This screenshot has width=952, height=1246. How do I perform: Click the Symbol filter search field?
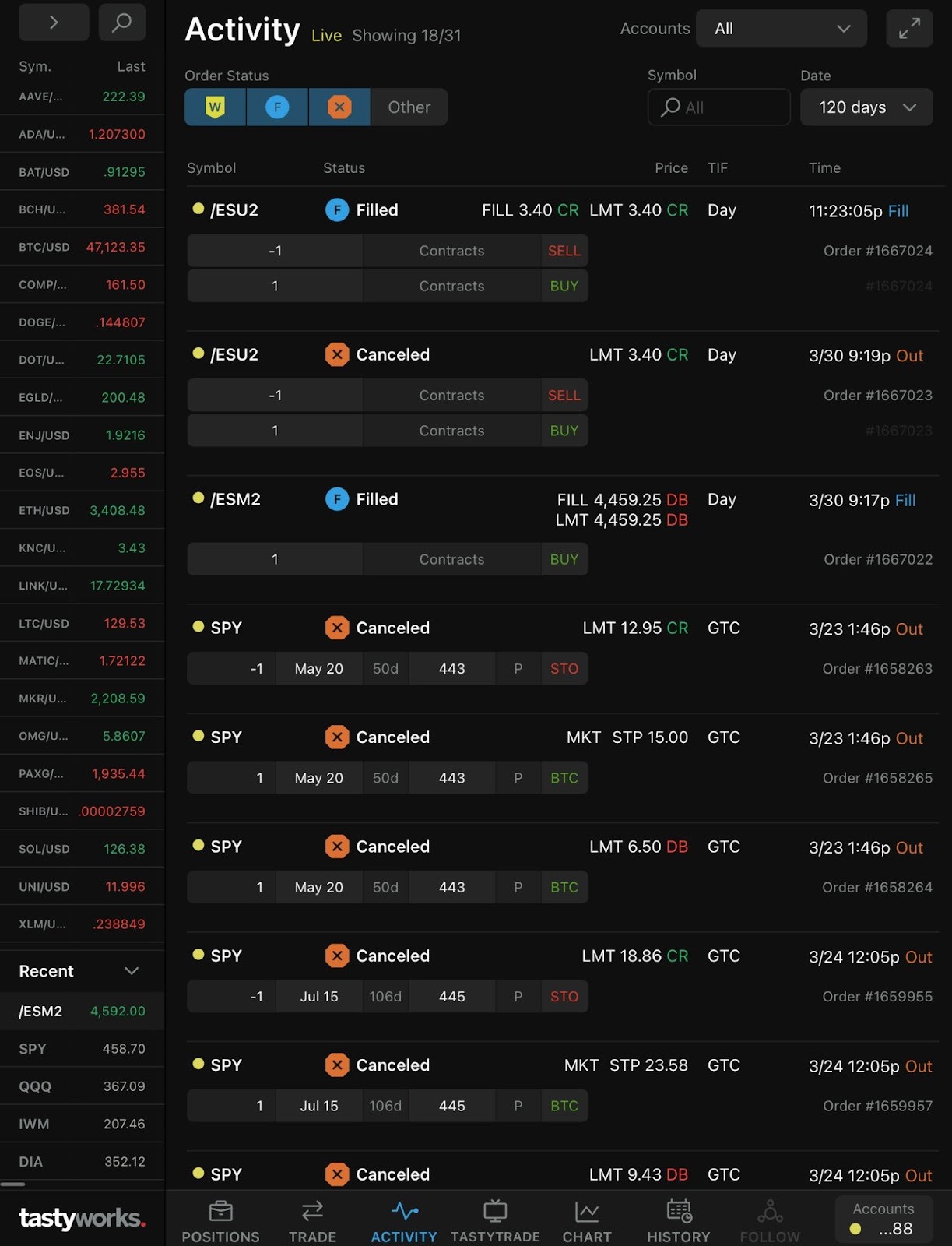(x=718, y=107)
